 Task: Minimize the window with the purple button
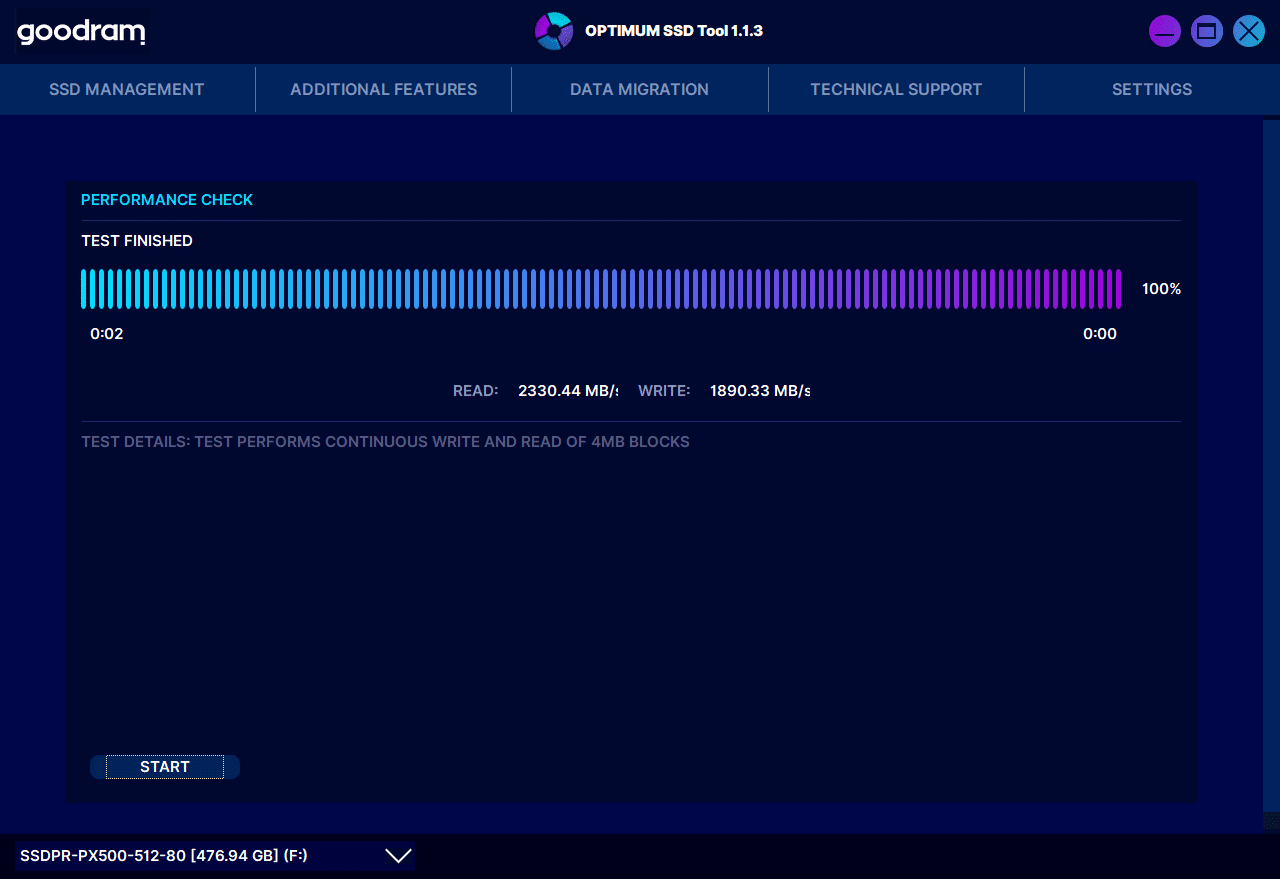pyautogui.click(x=1164, y=32)
